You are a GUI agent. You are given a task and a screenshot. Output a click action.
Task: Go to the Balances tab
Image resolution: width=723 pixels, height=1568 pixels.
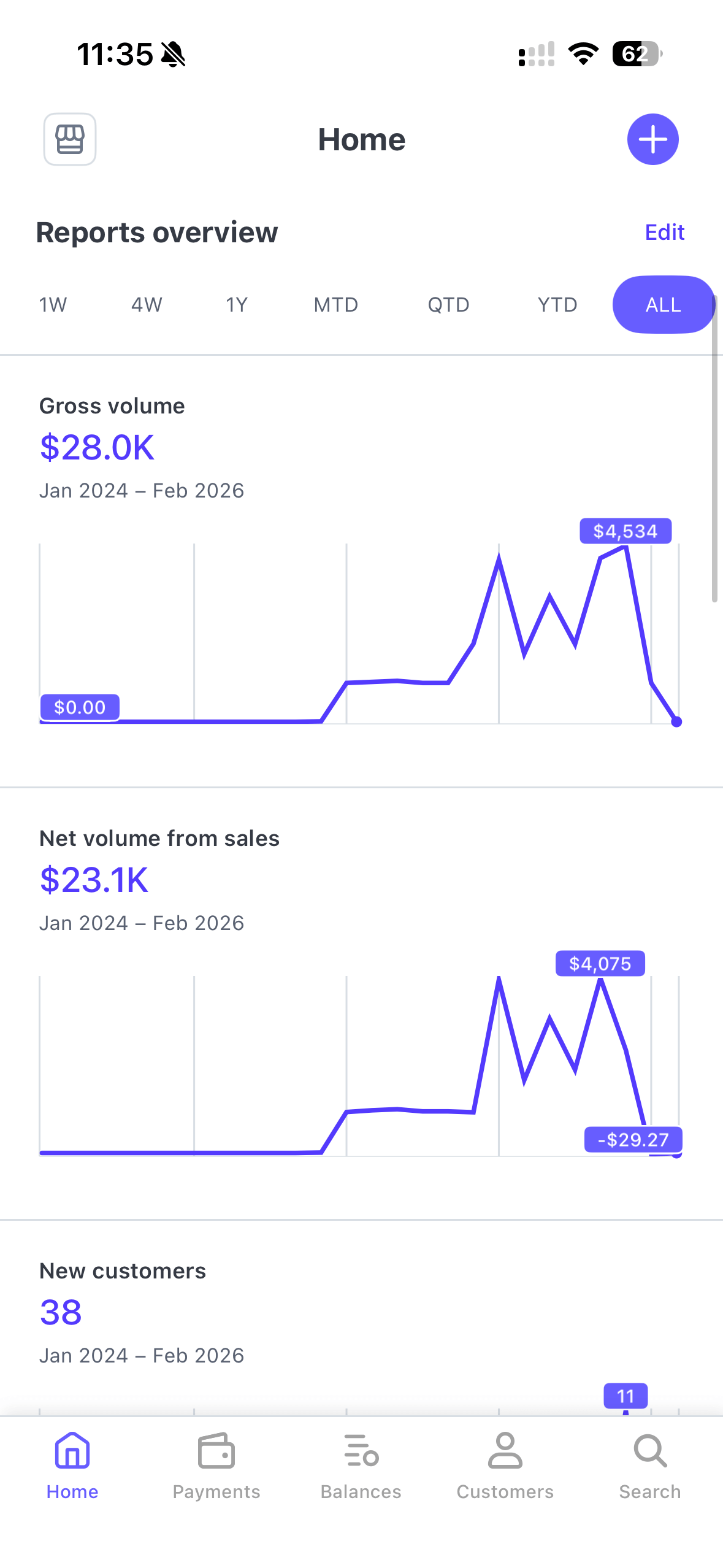click(x=361, y=1465)
